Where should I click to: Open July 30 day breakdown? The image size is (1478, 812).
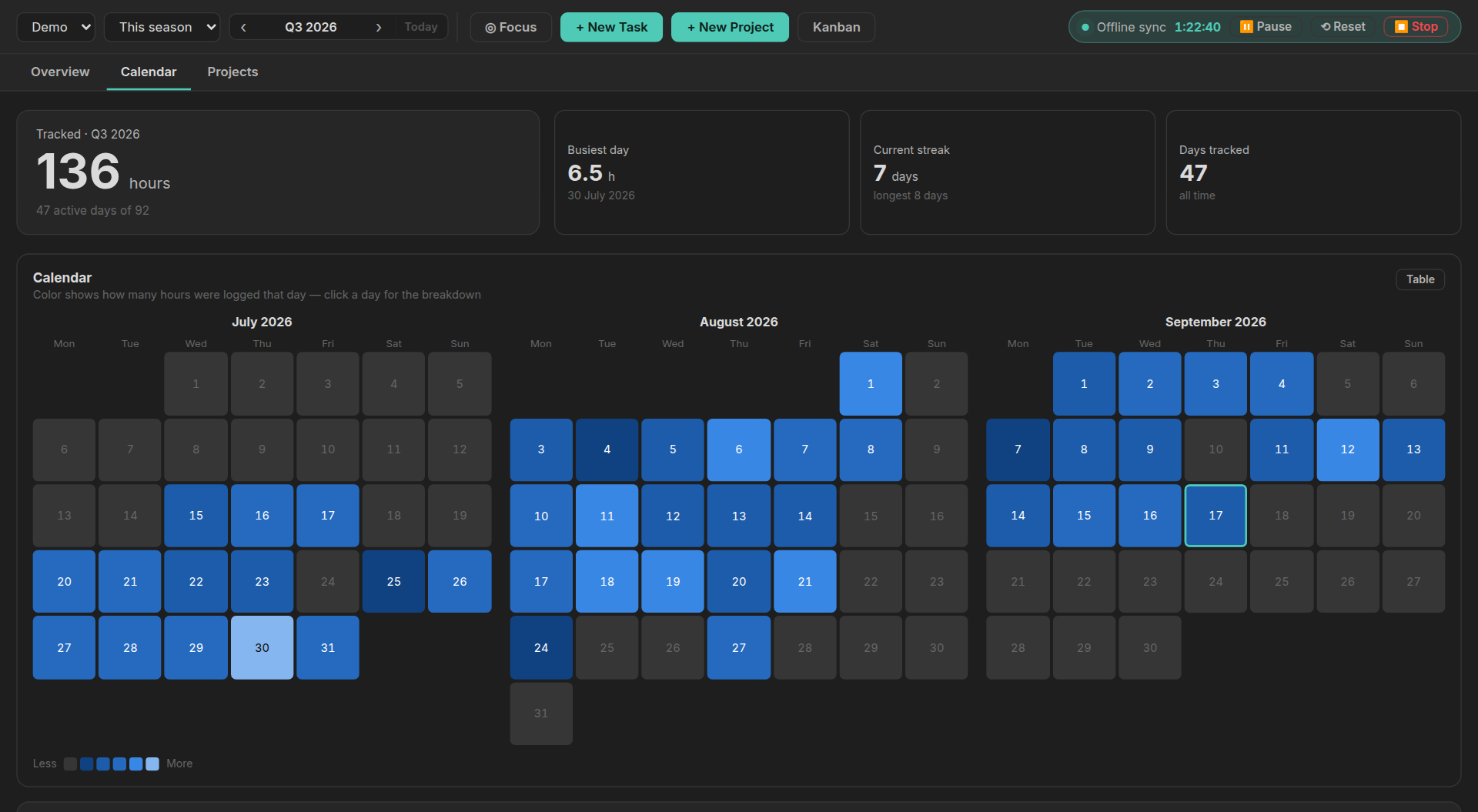click(262, 647)
